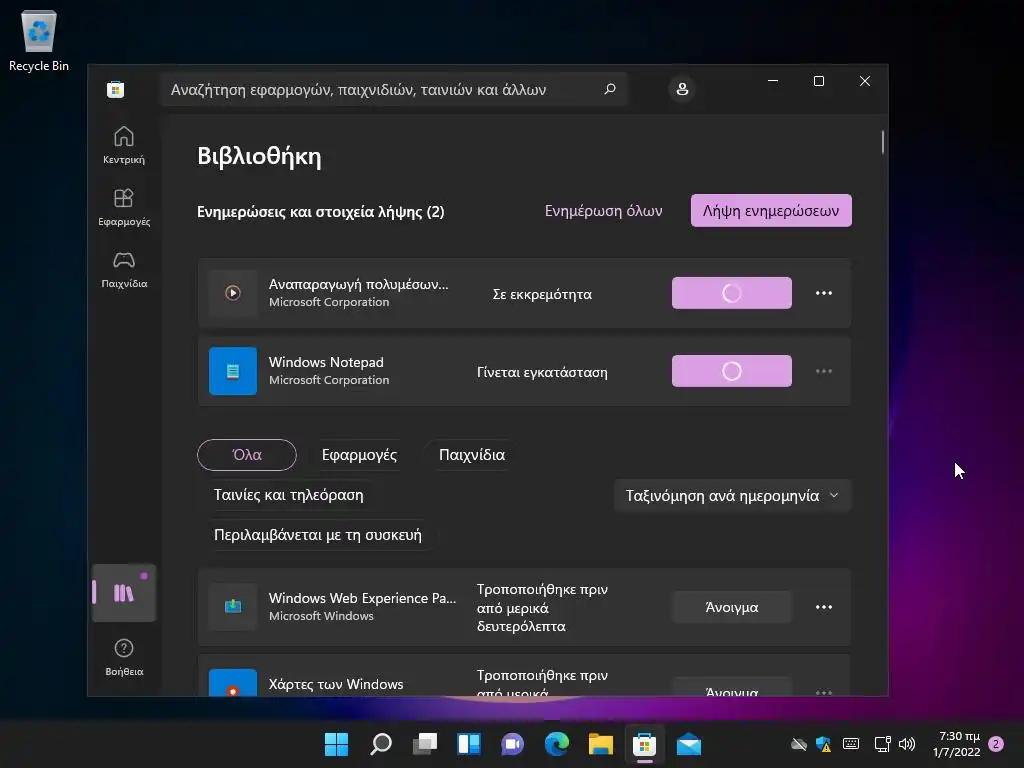The height and width of the screenshot is (768, 1024).
Task: Click Windows Web Experience Pack icon
Action: [232, 607]
